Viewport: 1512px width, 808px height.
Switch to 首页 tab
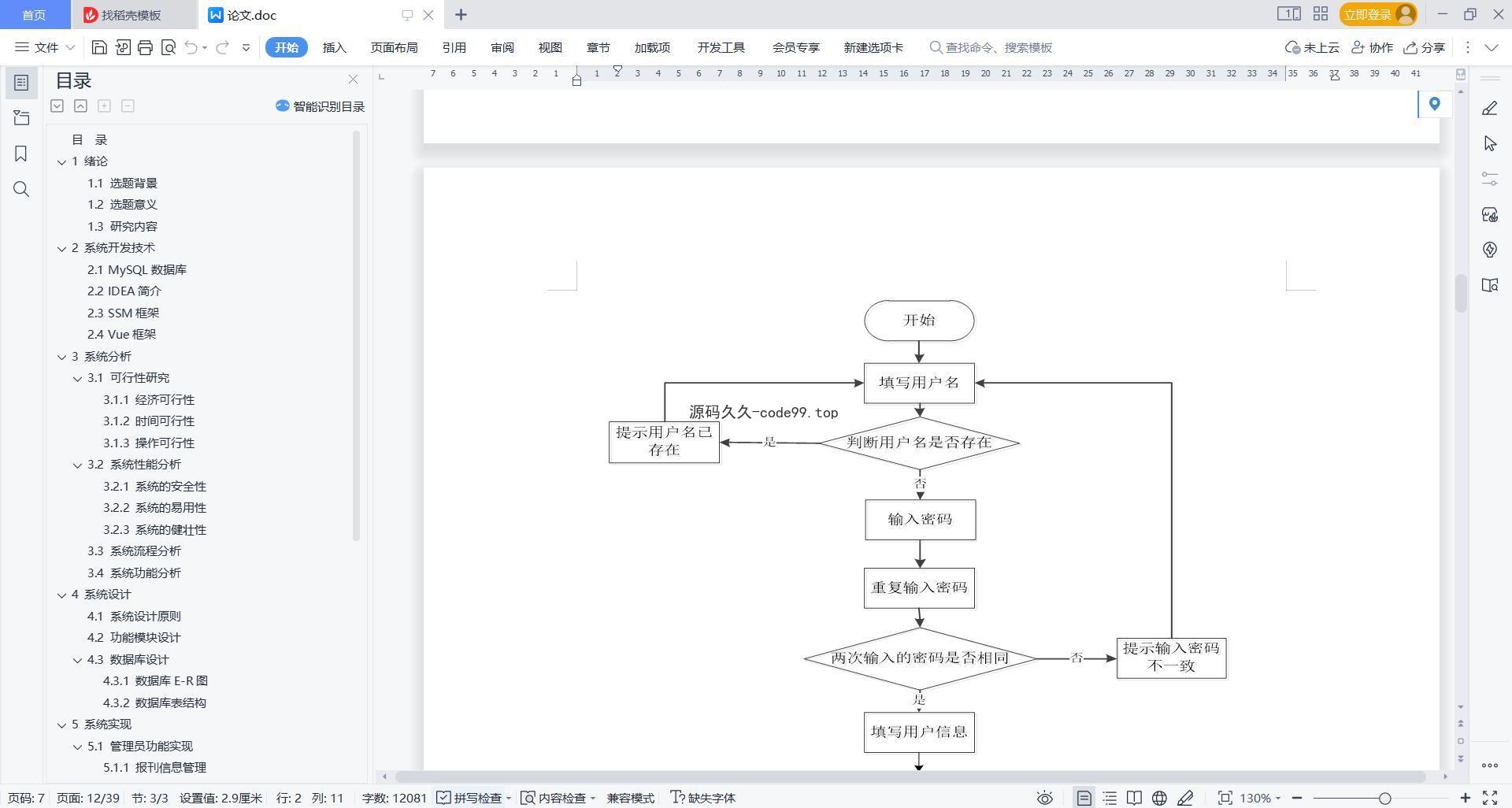coord(34,15)
